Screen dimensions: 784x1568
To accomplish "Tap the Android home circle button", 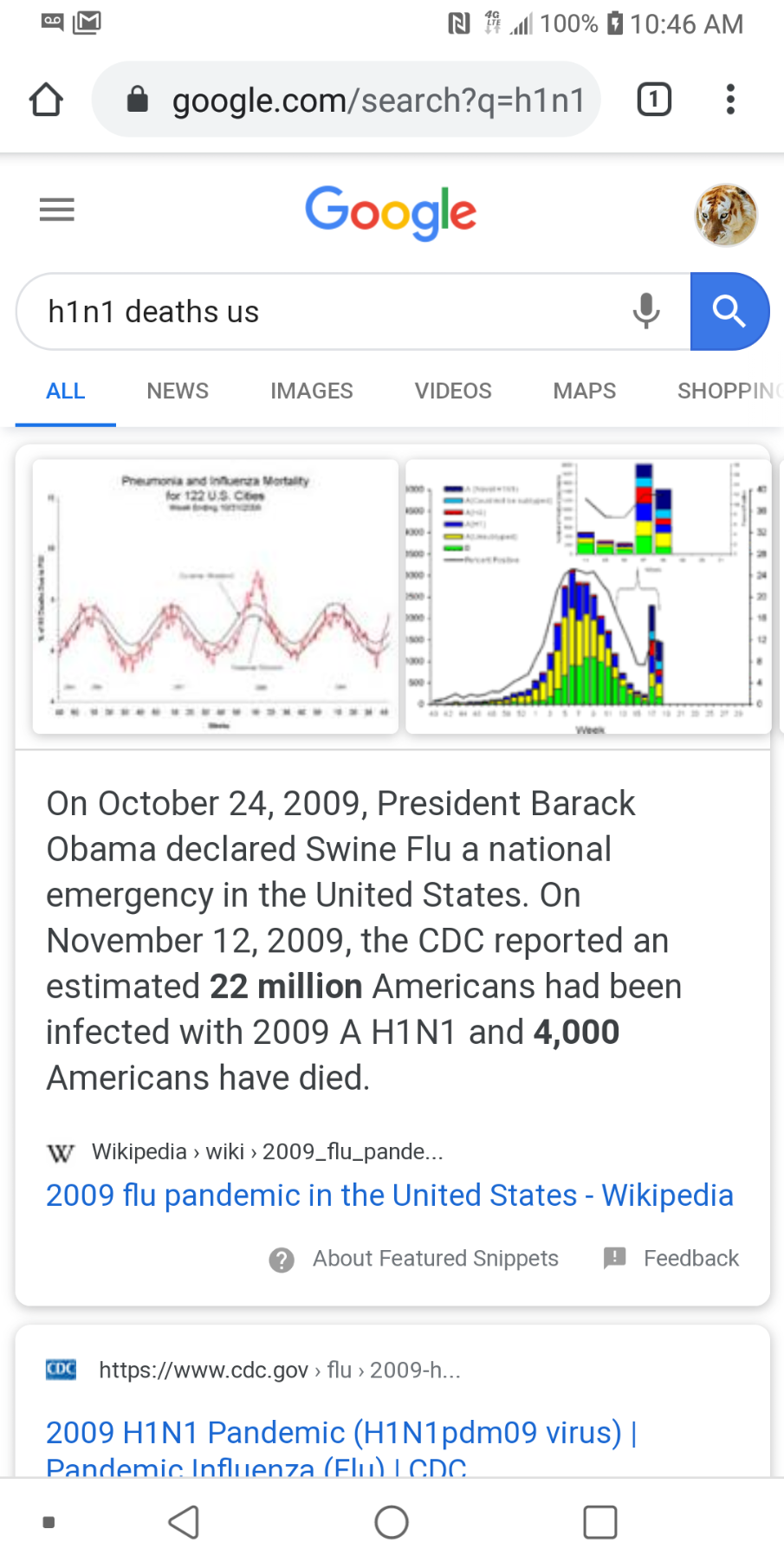I will [x=392, y=1522].
